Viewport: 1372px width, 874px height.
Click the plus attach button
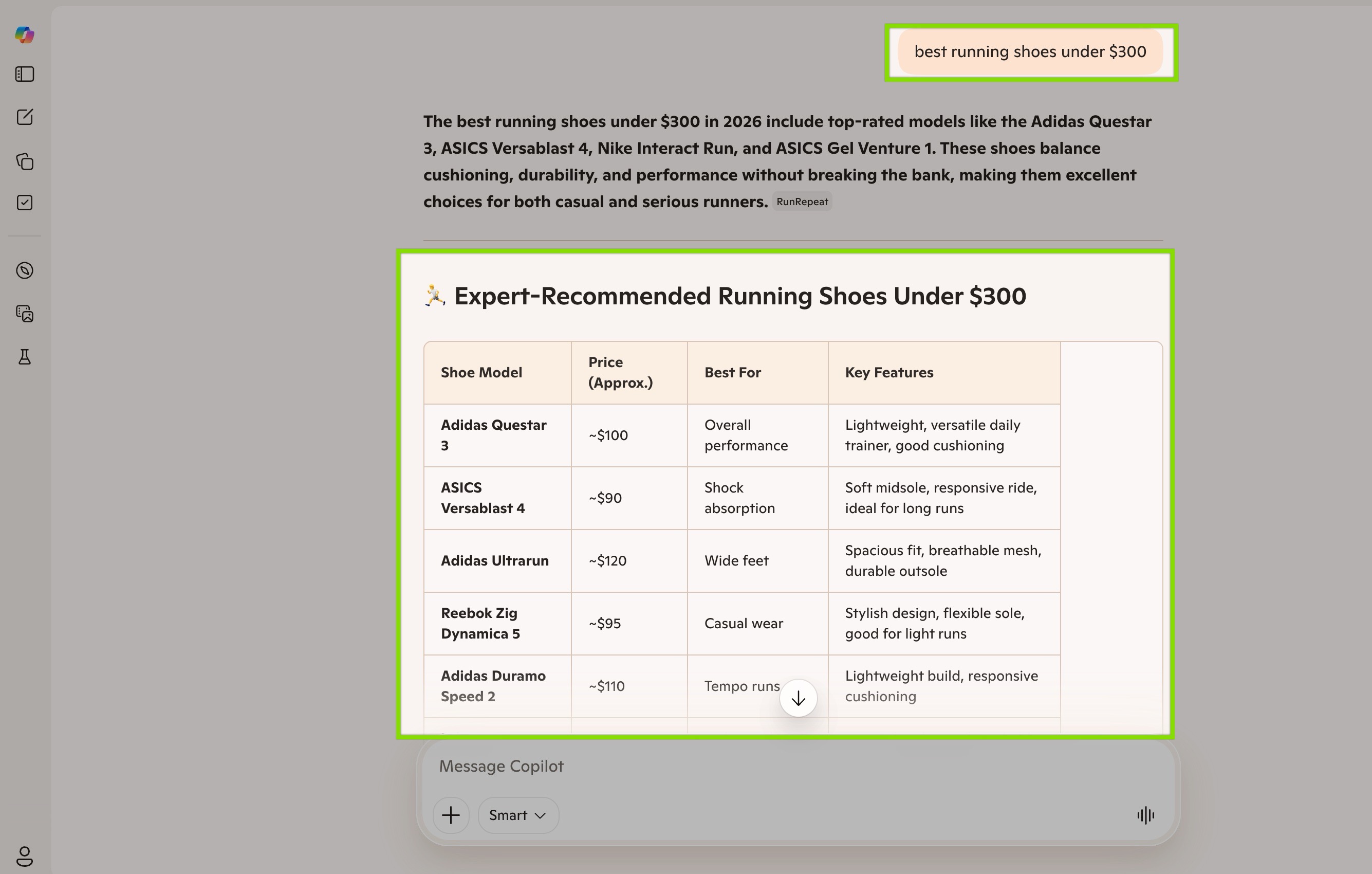pos(451,815)
